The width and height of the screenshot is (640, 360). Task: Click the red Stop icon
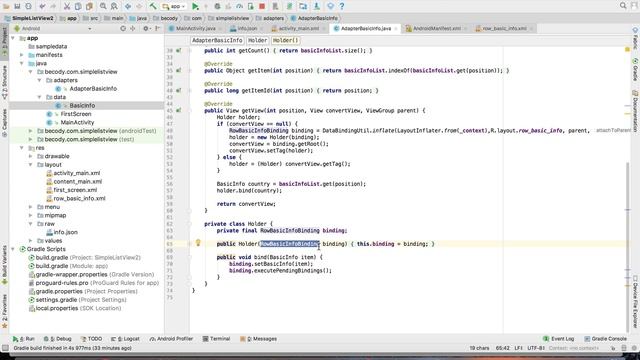tap(262, 6)
